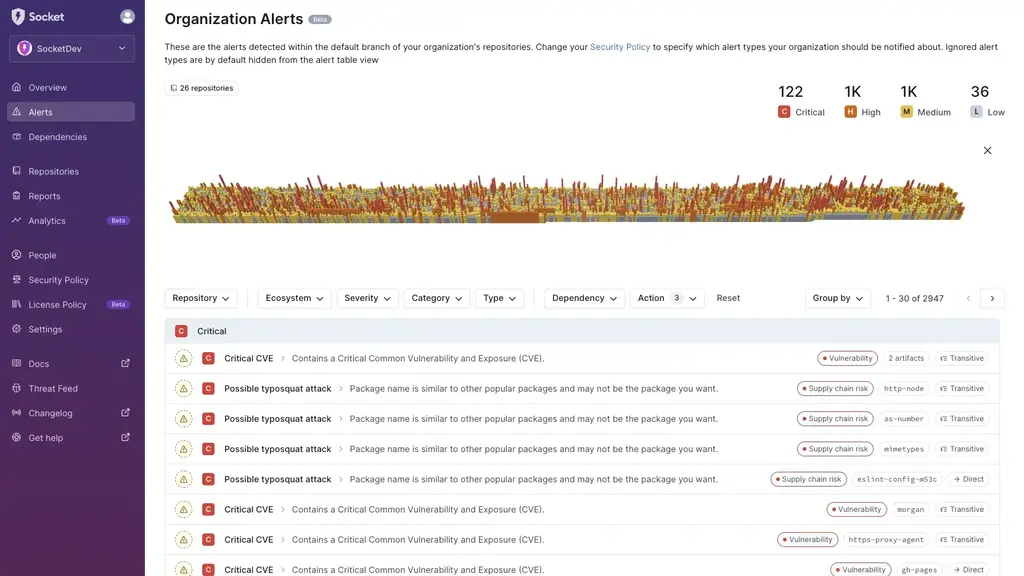
Task: Open the Repository filter dropdown
Action: coord(200,297)
